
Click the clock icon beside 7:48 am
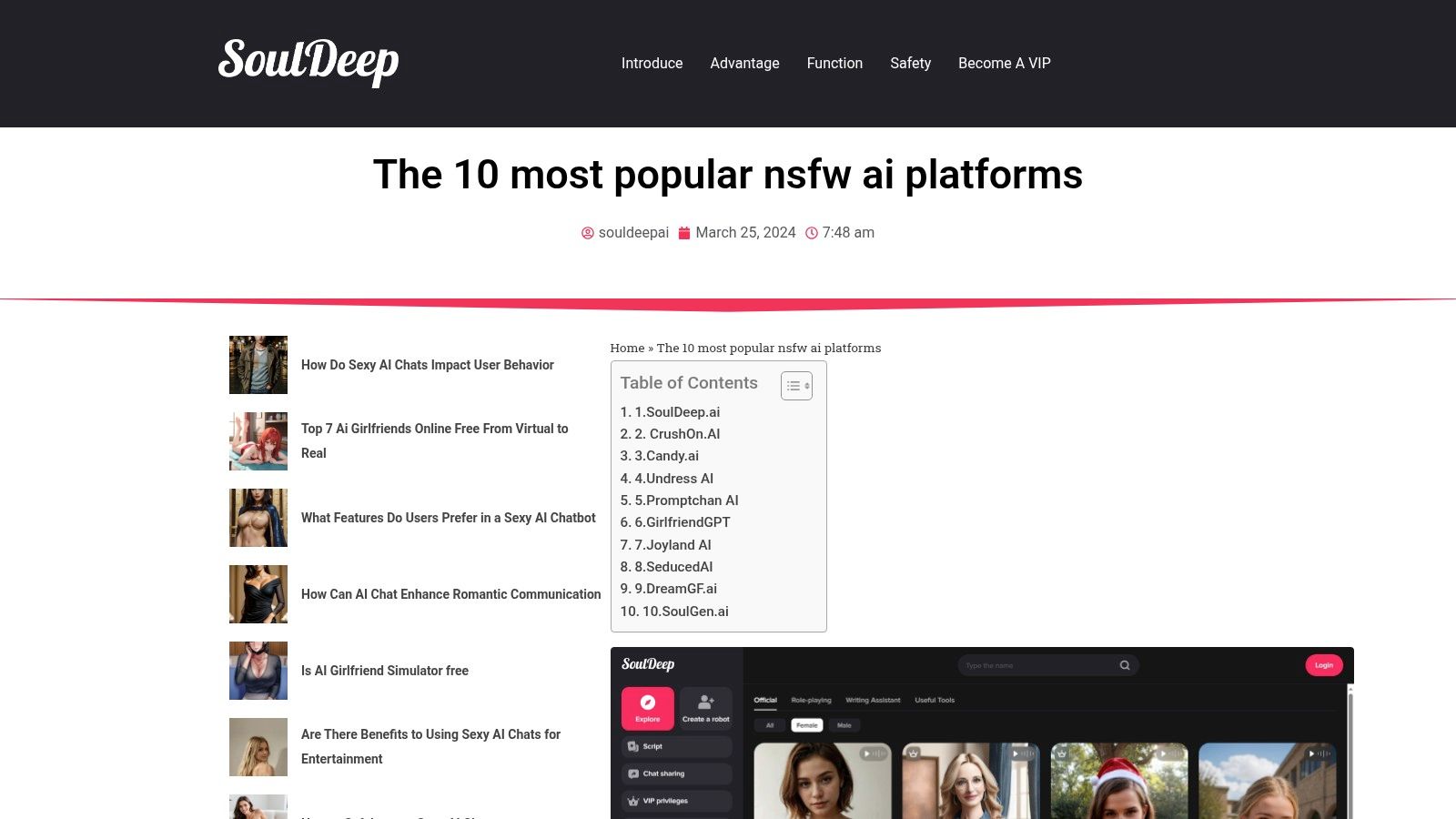pos(812,233)
